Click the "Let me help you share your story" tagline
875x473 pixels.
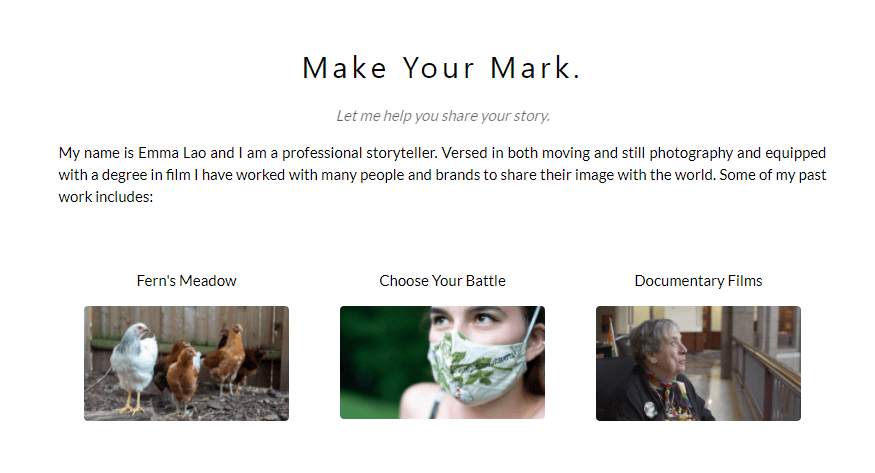(443, 116)
